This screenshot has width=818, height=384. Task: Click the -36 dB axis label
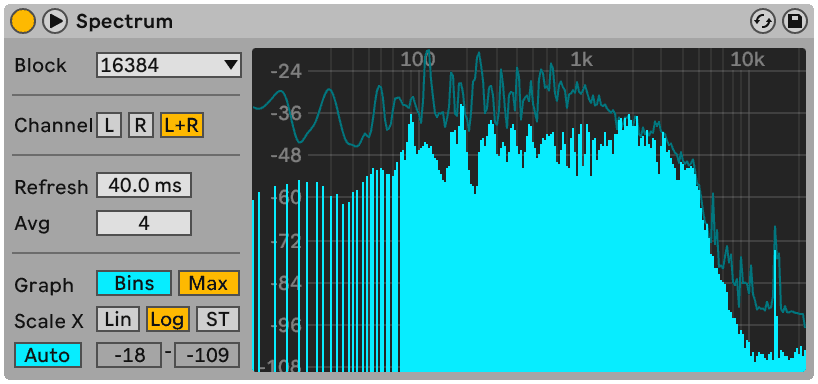[x=286, y=113]
